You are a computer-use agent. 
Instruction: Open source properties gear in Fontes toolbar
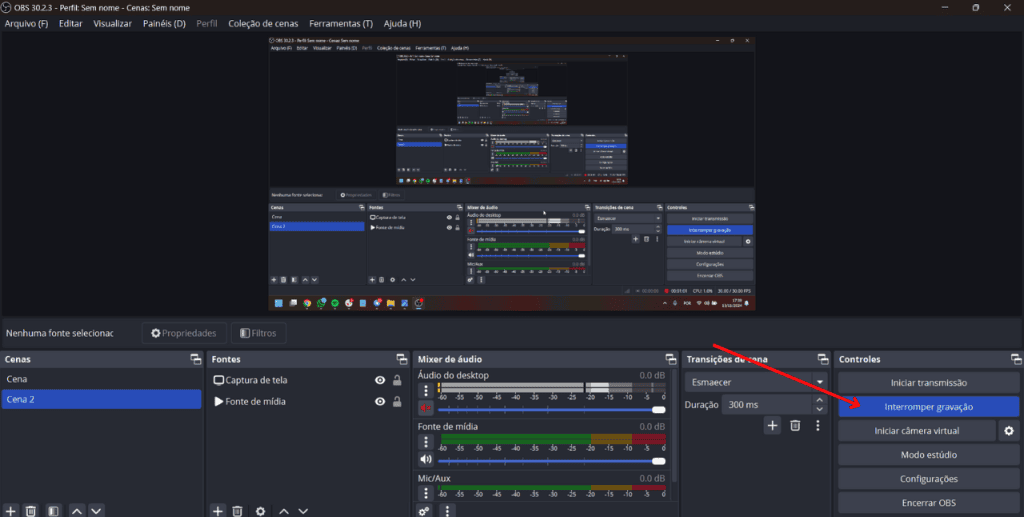pos(261,510)
